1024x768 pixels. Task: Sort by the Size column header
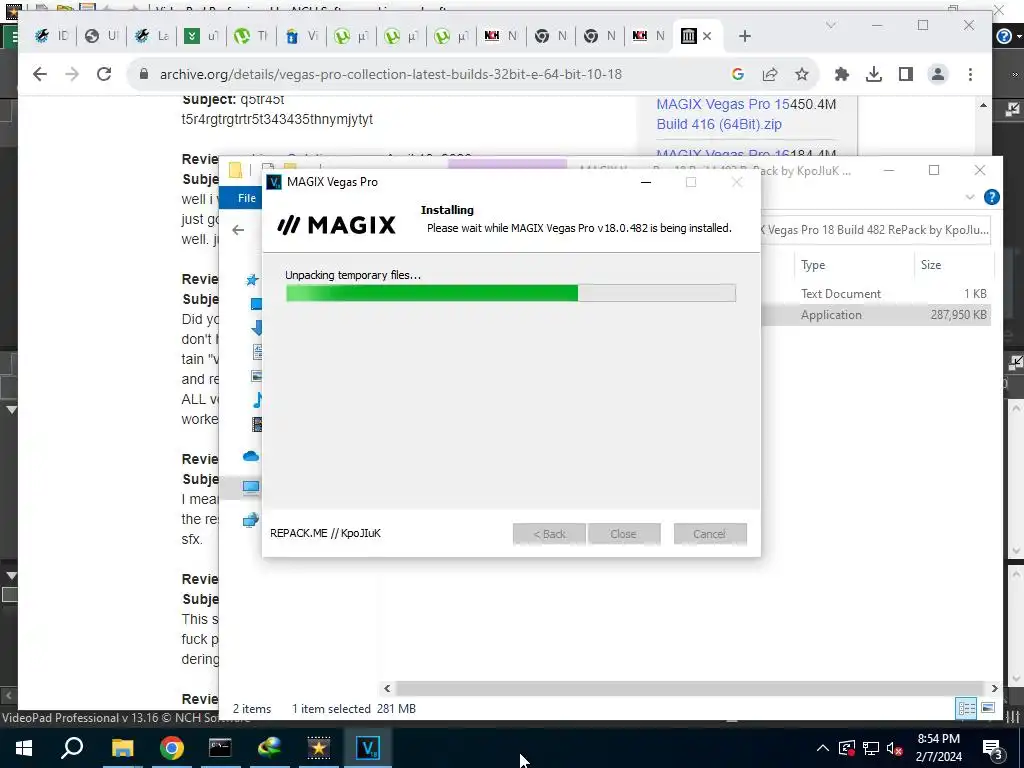(x=931, y=264)
